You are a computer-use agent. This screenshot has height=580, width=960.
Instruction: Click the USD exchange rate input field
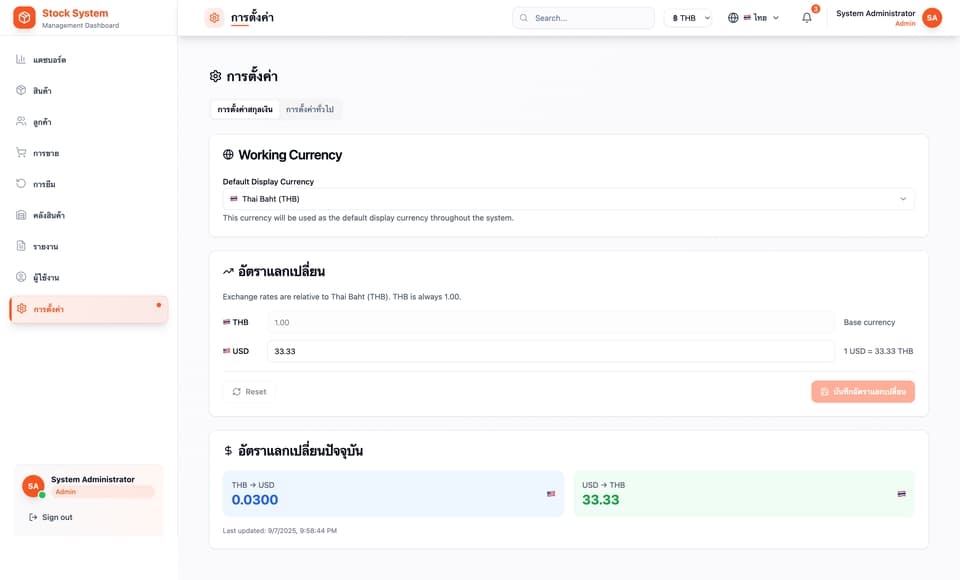[x=550, y=351]
